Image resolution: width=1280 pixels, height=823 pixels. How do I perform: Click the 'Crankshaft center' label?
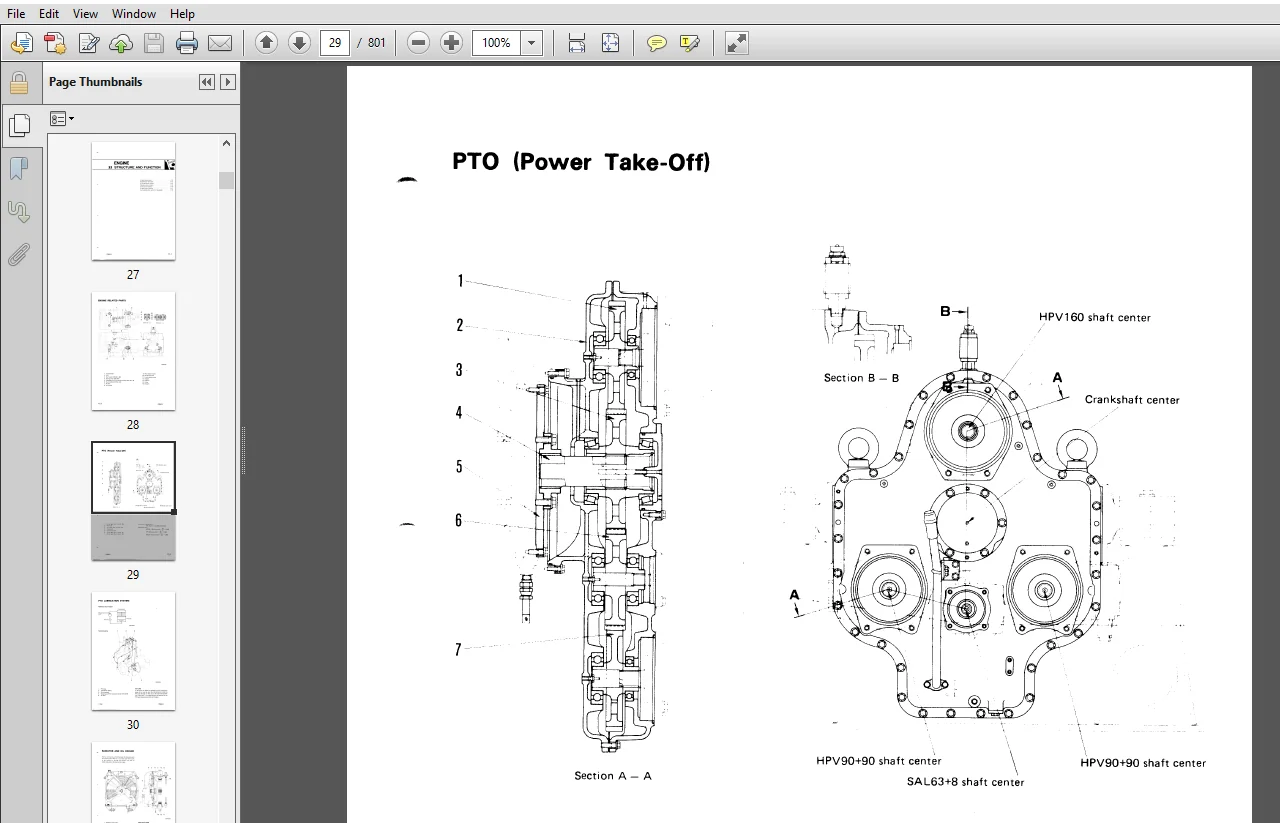[1132, 400]
